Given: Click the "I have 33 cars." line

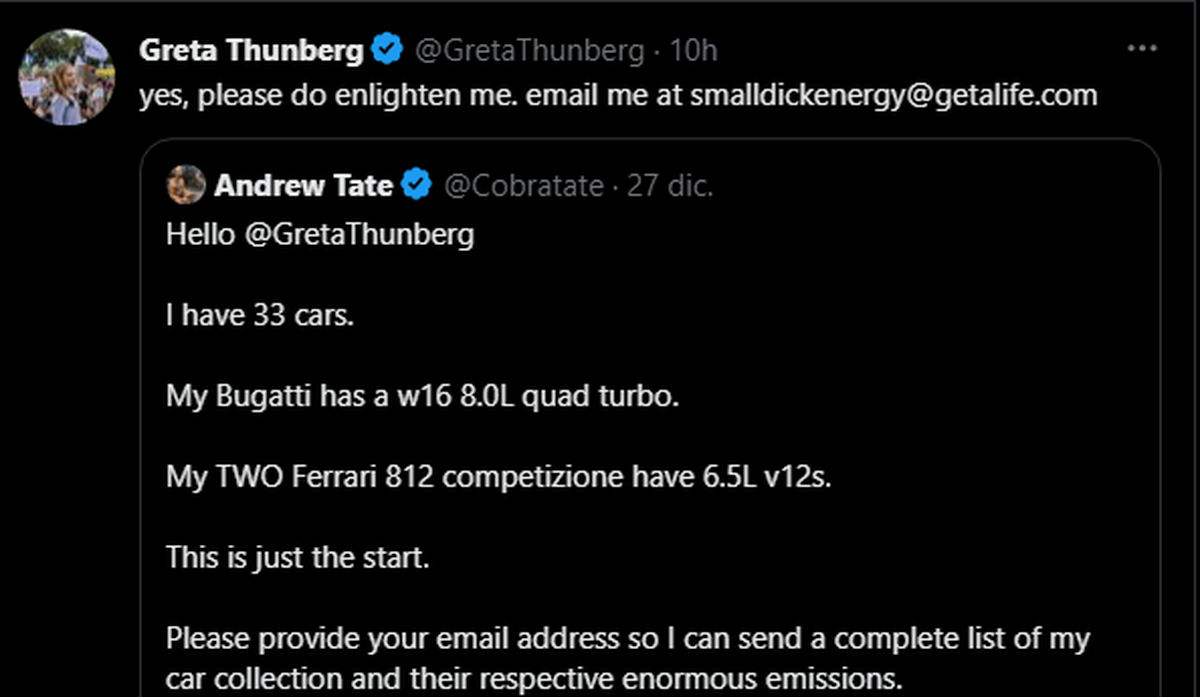Looking at the screenshot, I should click(259, 316).
